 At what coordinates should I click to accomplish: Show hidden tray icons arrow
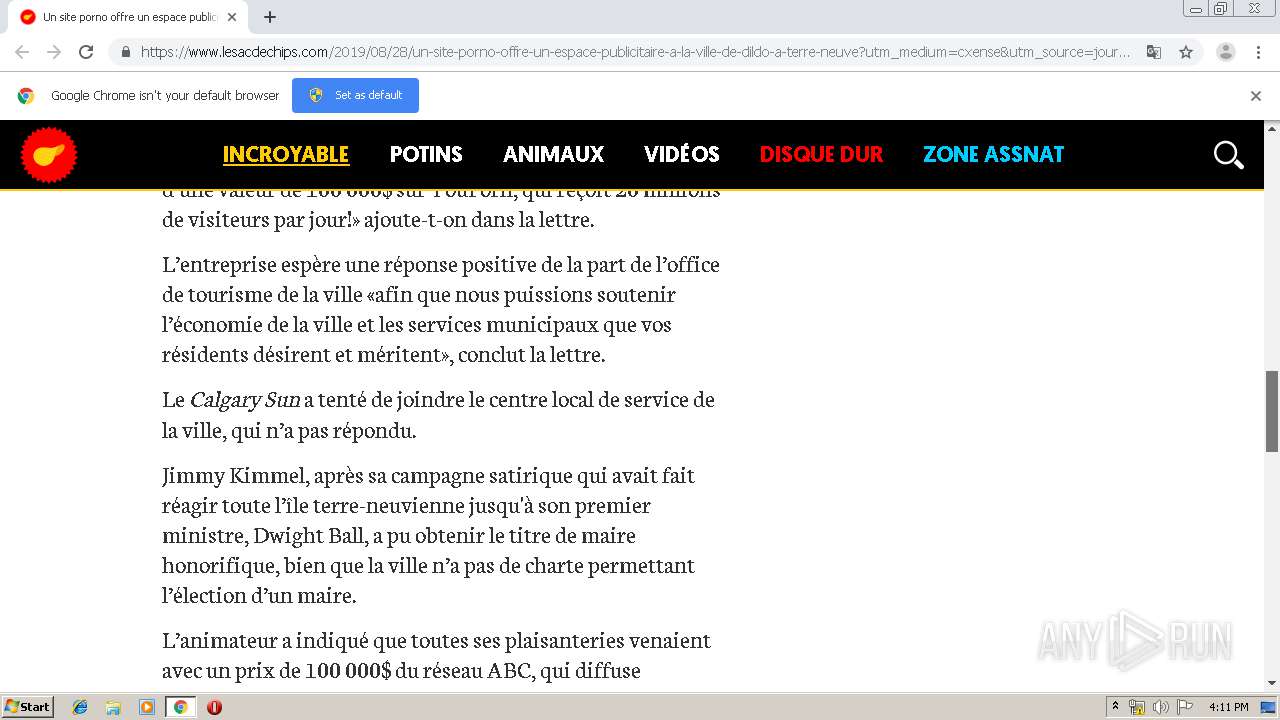(1115, 707)
